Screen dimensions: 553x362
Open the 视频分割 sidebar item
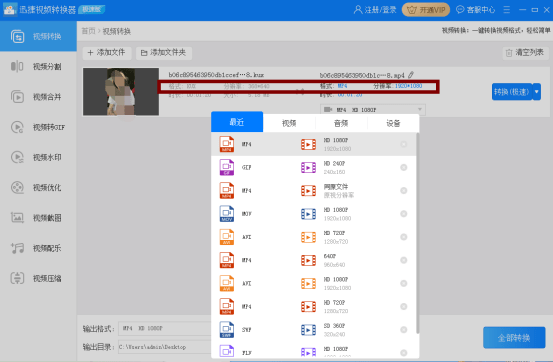point(38,66)
